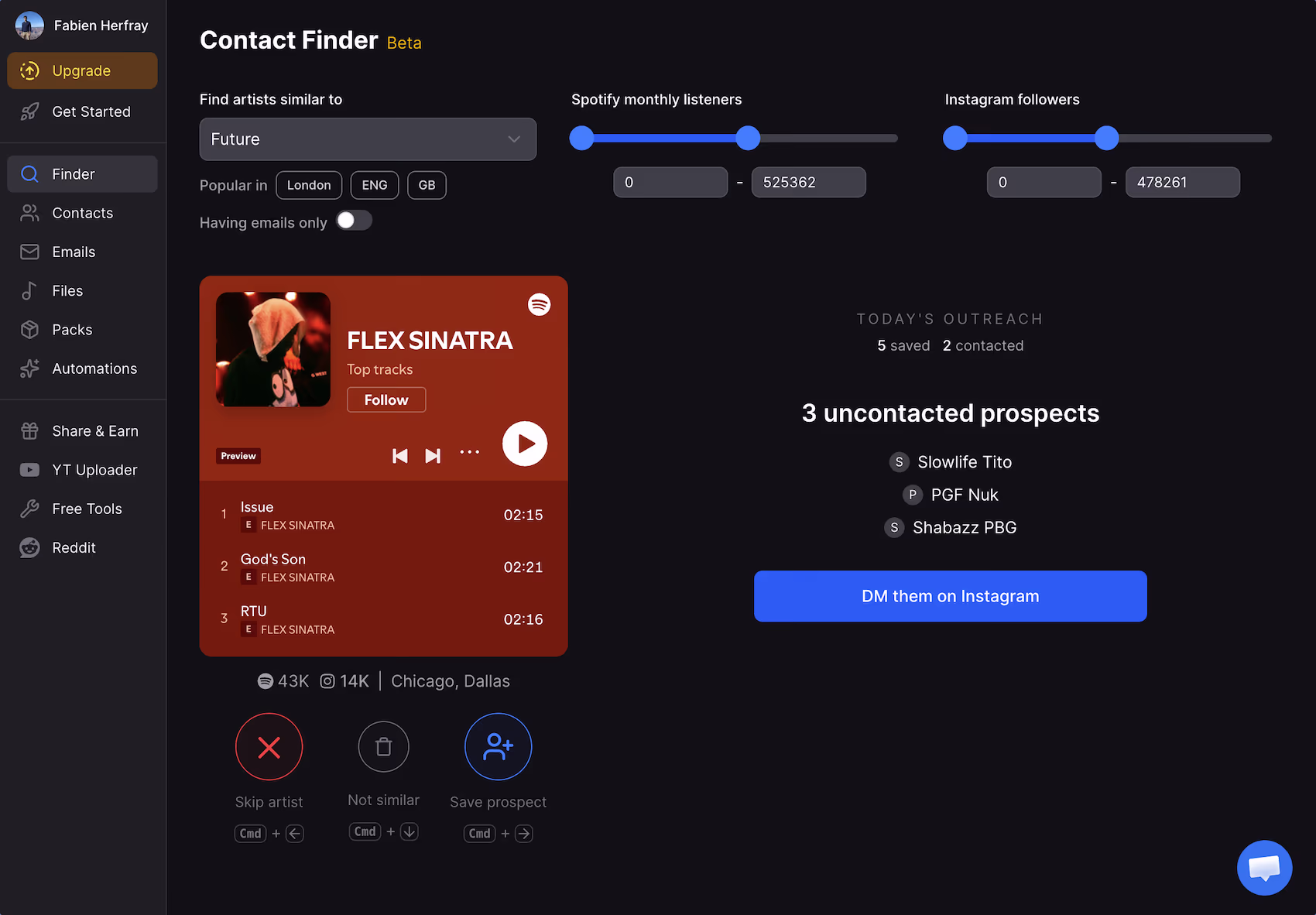This screenshot has height=915, width=1316.
Task: Open the chat support bubble
Action: tap(1264, 868)
